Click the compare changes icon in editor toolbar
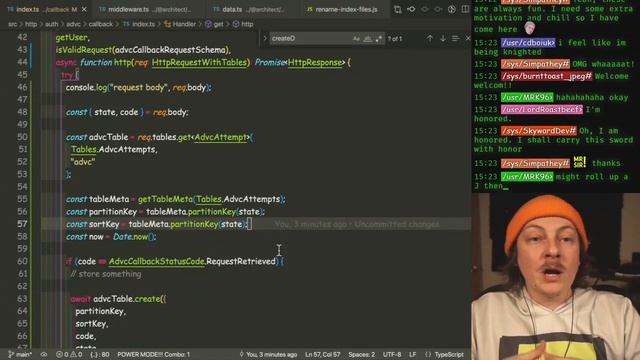The height and width of the screenshot is (360, 640). 397,9
